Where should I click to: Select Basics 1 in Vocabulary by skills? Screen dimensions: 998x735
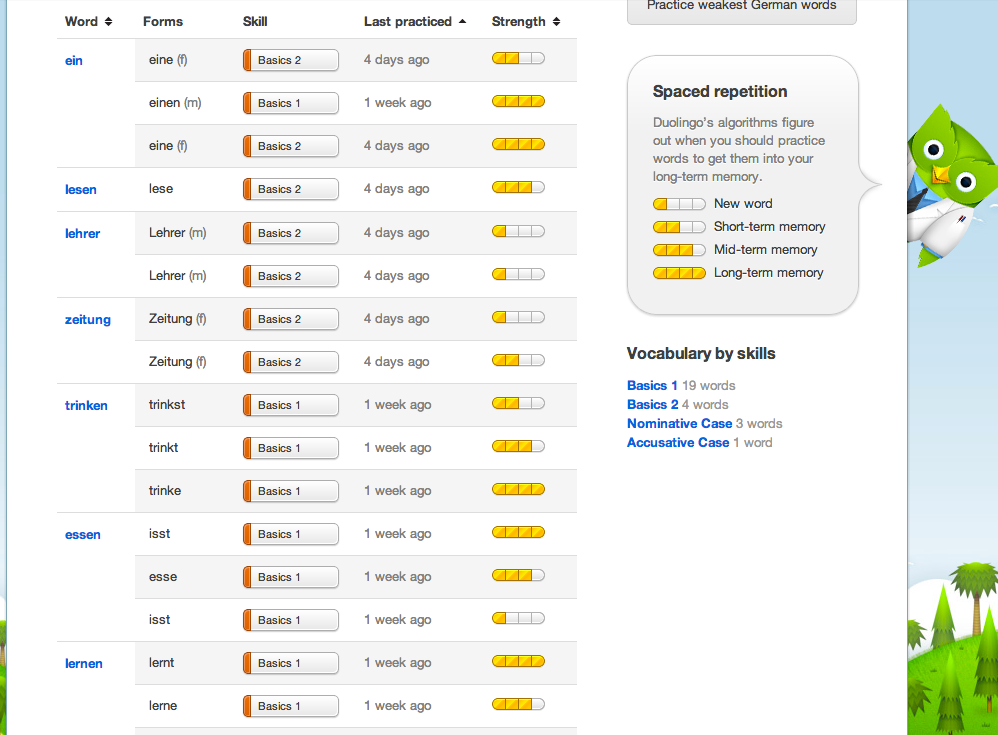click(652, 386)
